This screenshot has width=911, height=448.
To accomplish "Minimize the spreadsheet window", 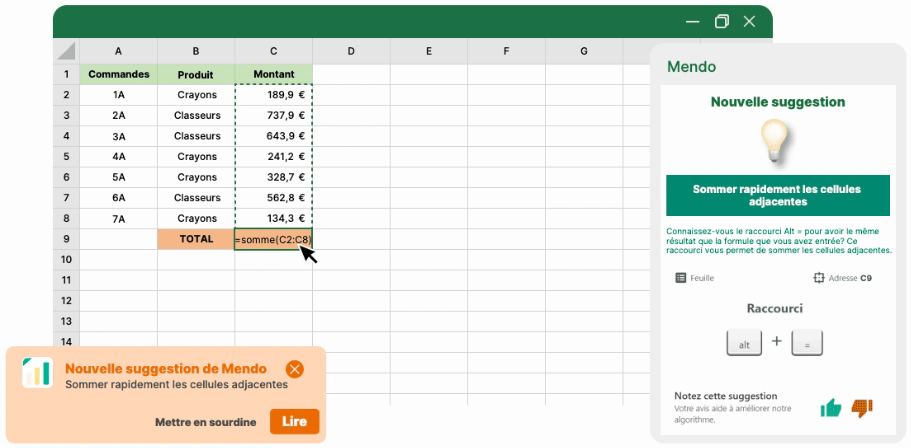I will (x=692, y=21).
